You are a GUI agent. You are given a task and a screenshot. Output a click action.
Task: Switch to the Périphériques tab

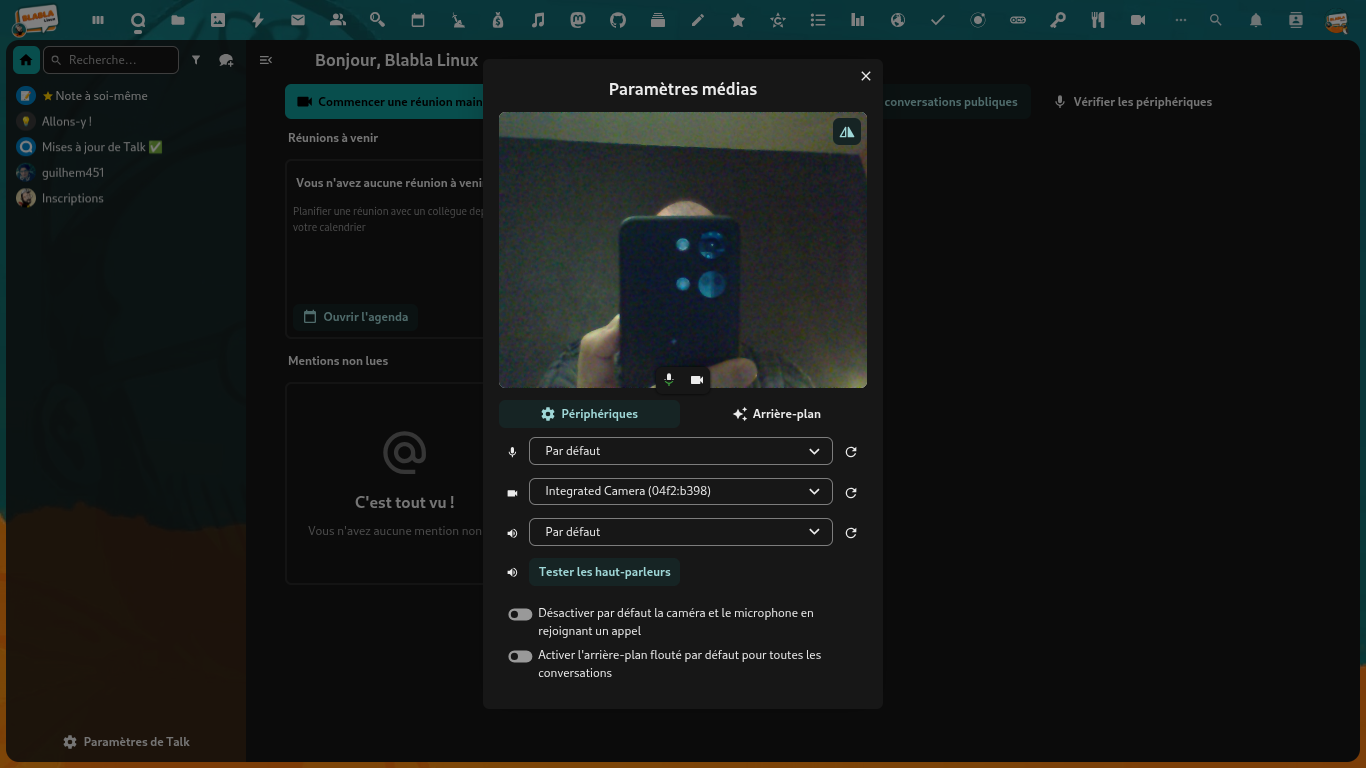click(x=589, y=414)
